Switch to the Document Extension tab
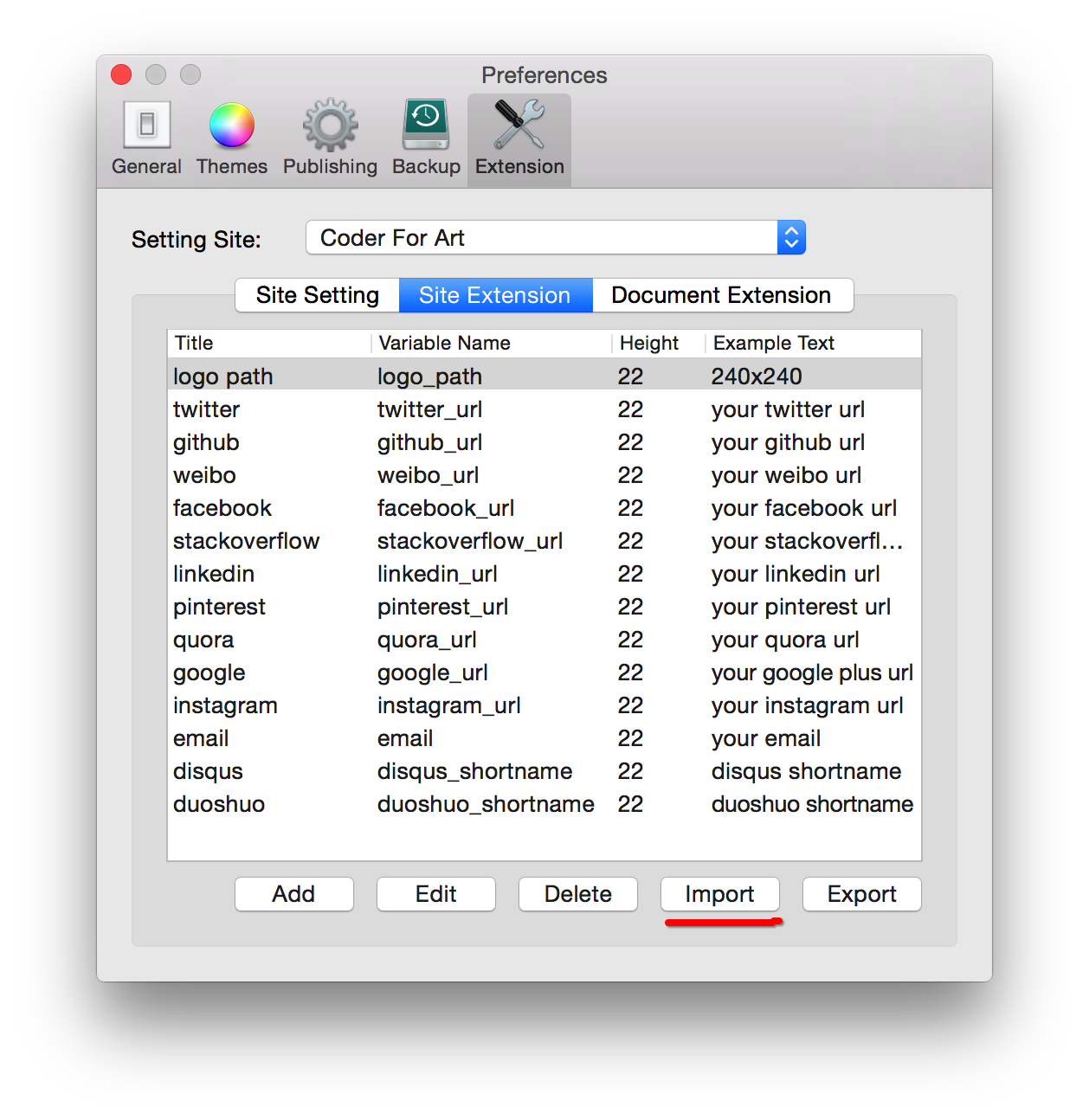 tap(722, 295)
